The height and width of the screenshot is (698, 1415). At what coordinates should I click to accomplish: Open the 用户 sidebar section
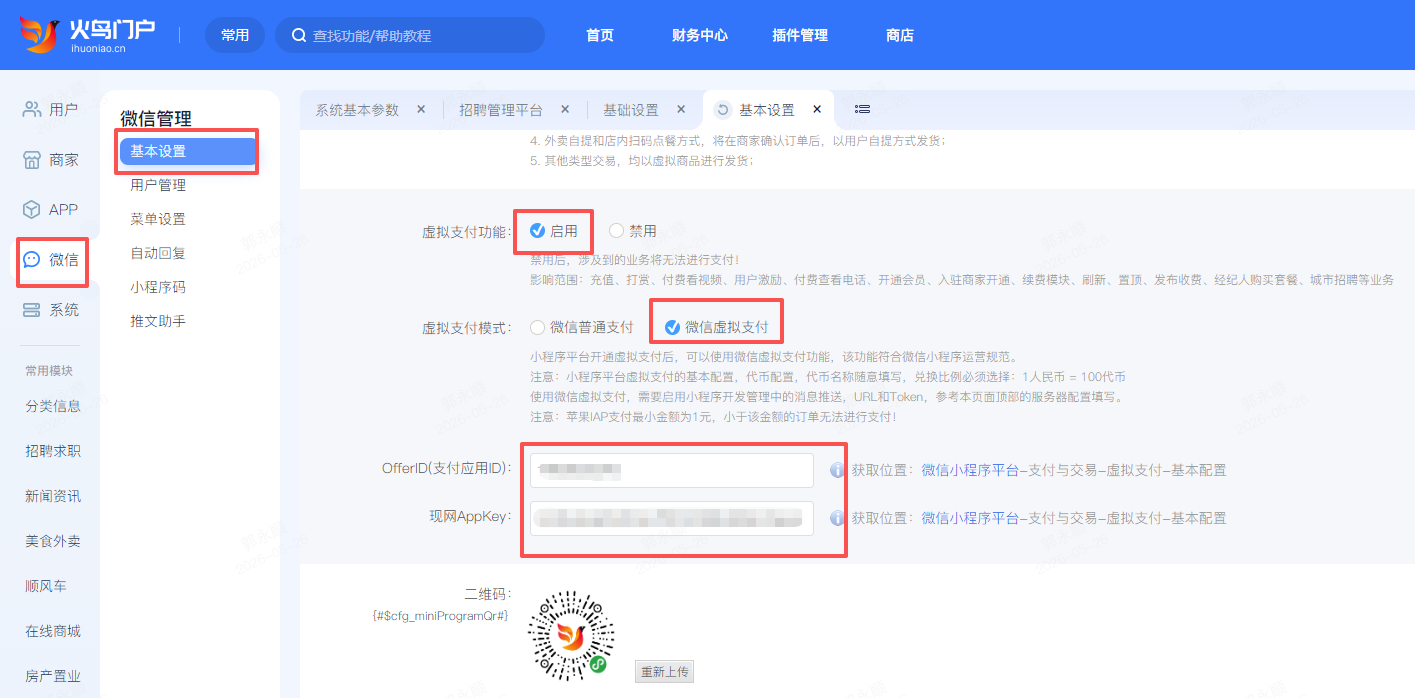(50, 109)
